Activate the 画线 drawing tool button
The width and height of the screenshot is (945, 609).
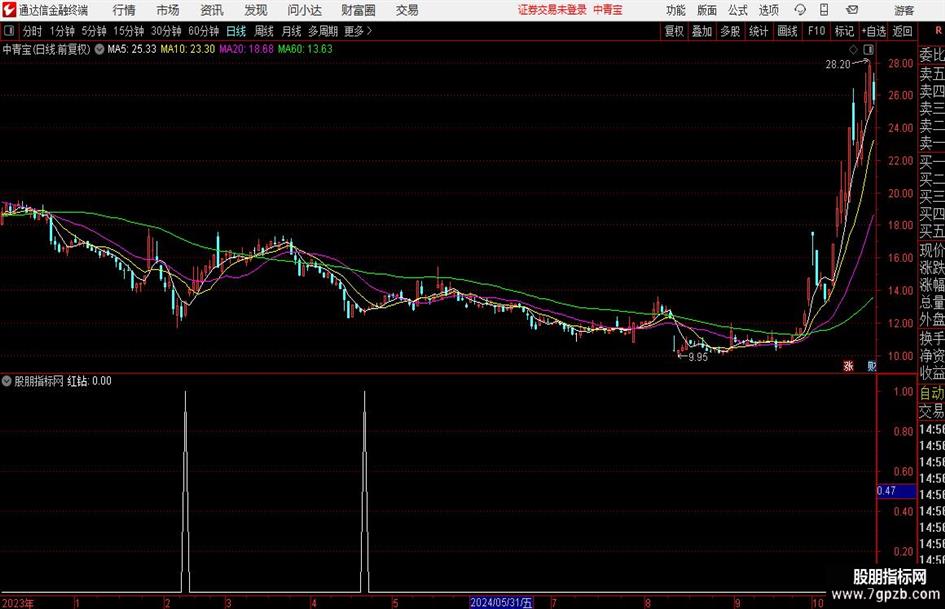click(x=787, y=31)
